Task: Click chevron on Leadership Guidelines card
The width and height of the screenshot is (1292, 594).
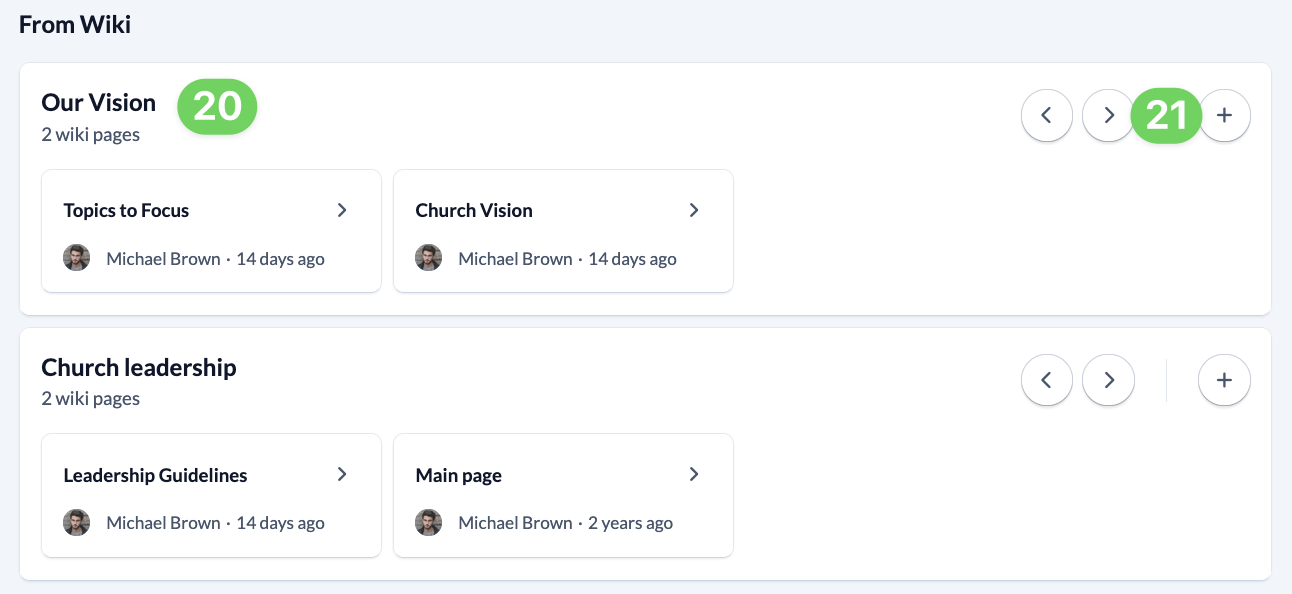Action: (342, 475)
